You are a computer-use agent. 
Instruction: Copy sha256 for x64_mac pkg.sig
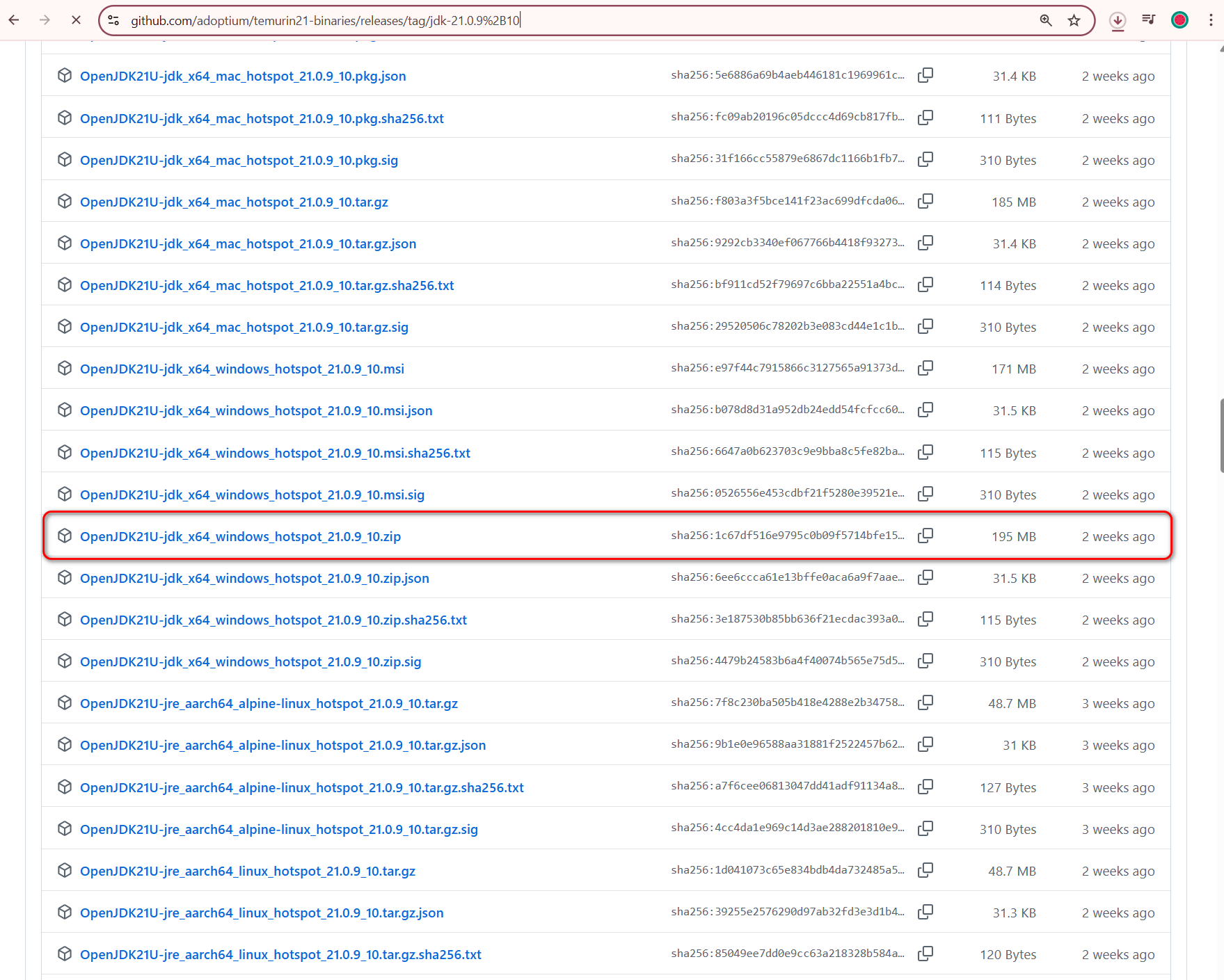point(925,159)
